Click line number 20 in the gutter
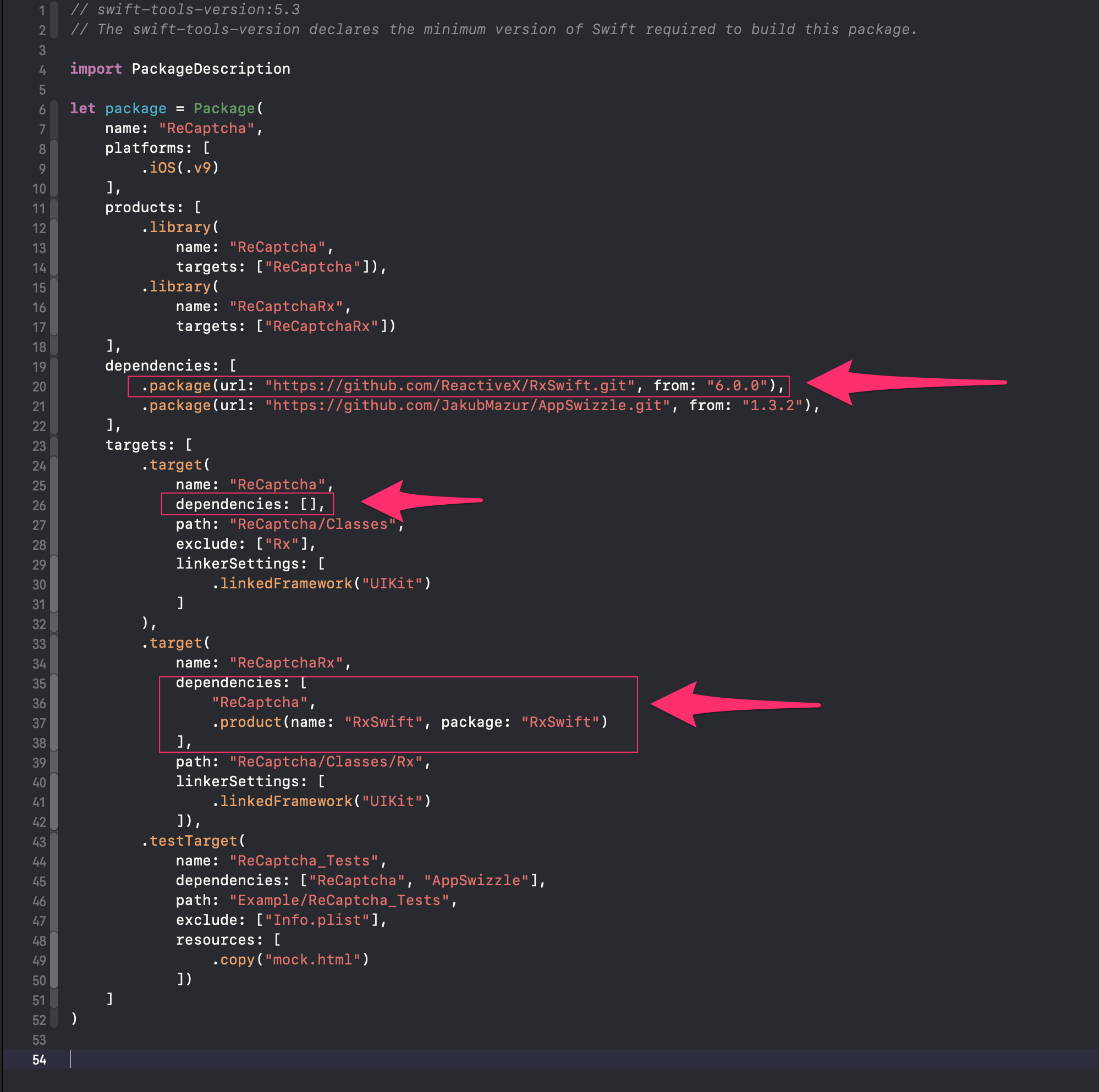The width and height of the screenshot is (1099, 1092). point(39,387)
